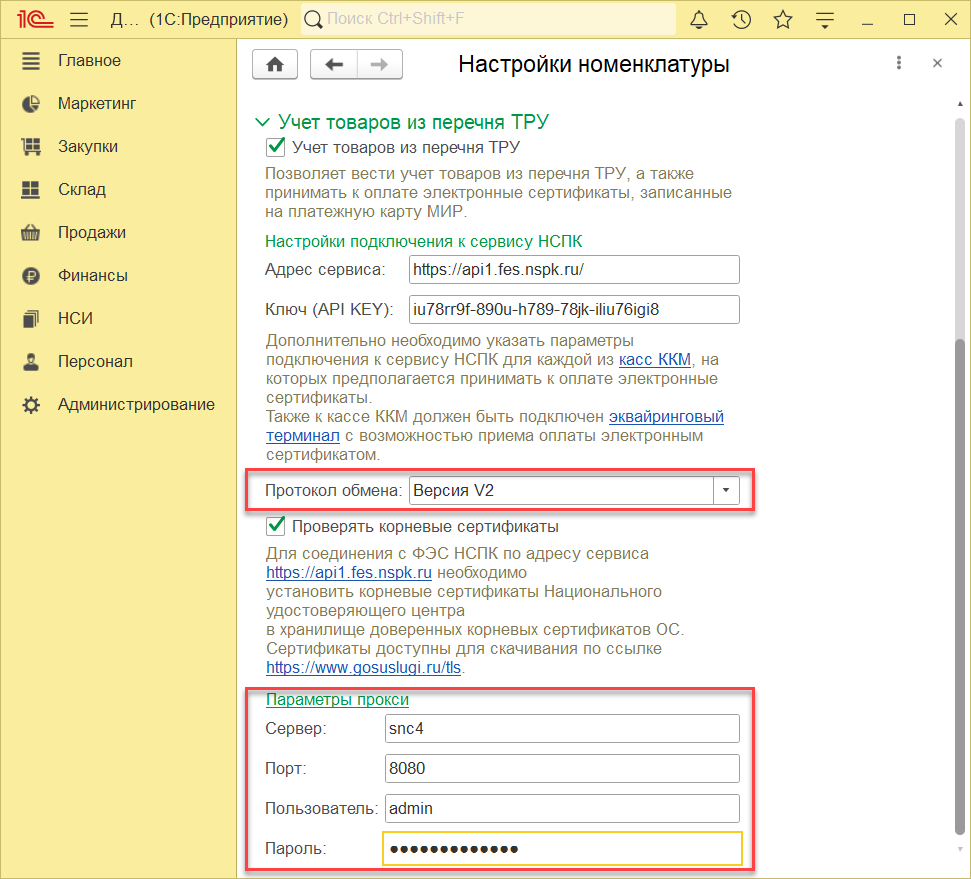Open the Протокол обмена dropdown
This screenshot has height=879, width=971.
click(726, 490)
